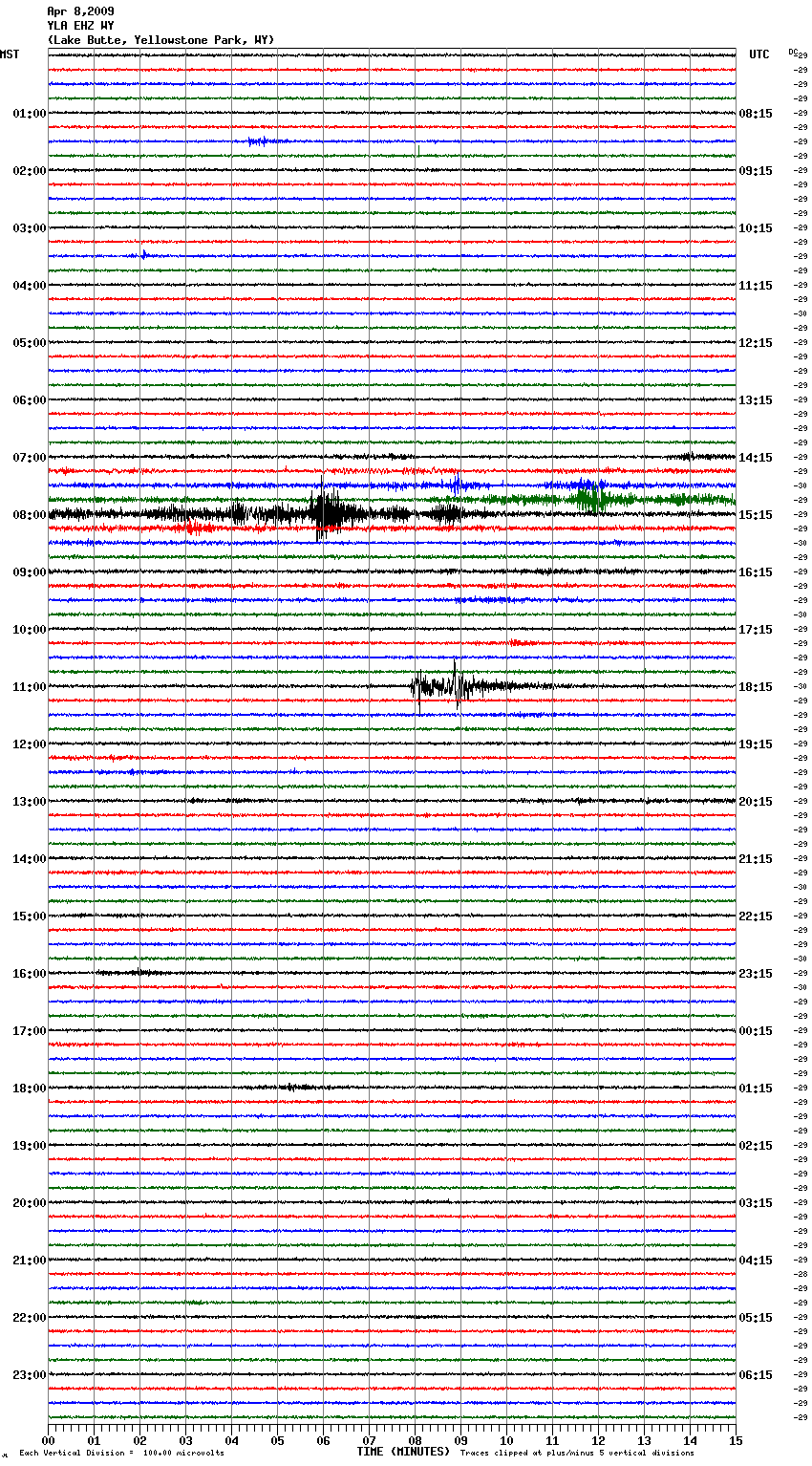Select the '10:00' MST time label
812x1466 pixels.
30,630
